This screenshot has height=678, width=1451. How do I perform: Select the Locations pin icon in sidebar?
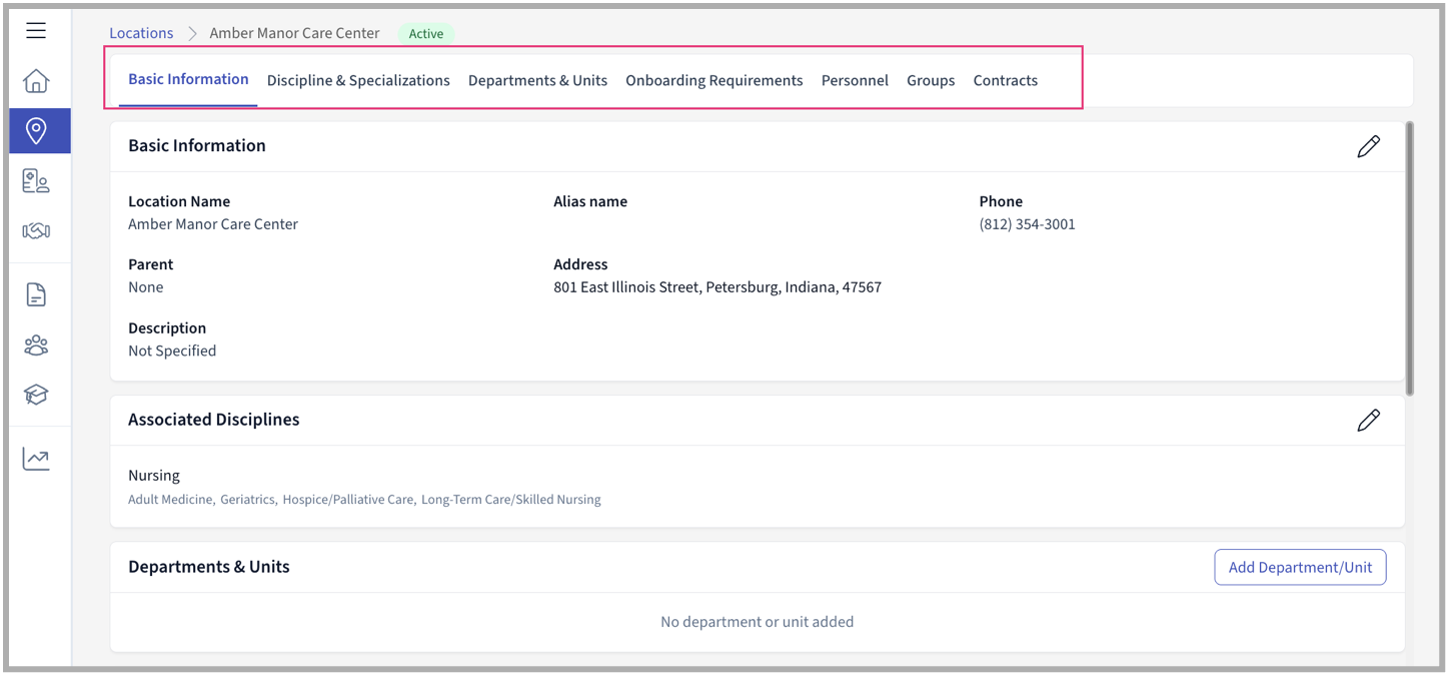coord(36,131)
